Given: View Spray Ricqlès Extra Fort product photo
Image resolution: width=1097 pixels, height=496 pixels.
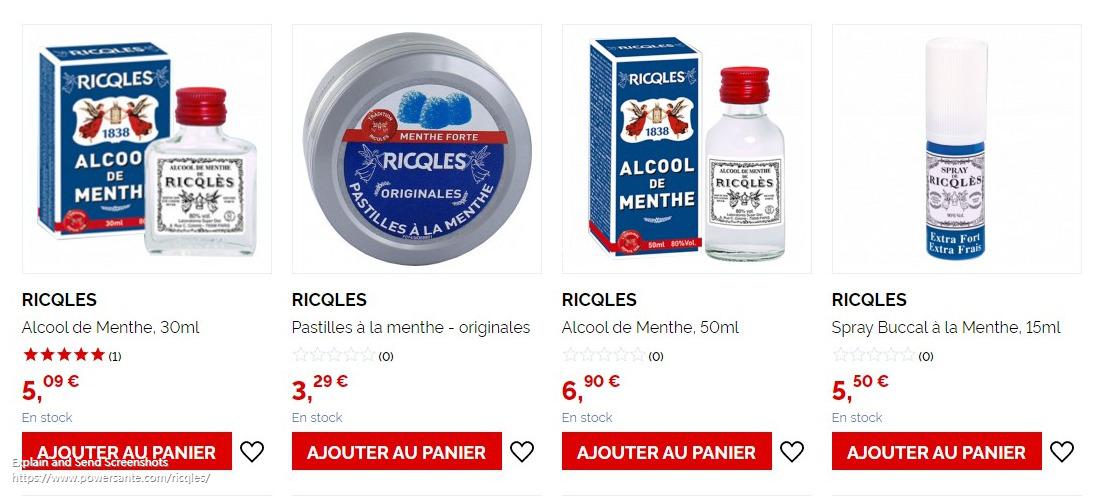Looking at the screenshot, I should (957, 149).
